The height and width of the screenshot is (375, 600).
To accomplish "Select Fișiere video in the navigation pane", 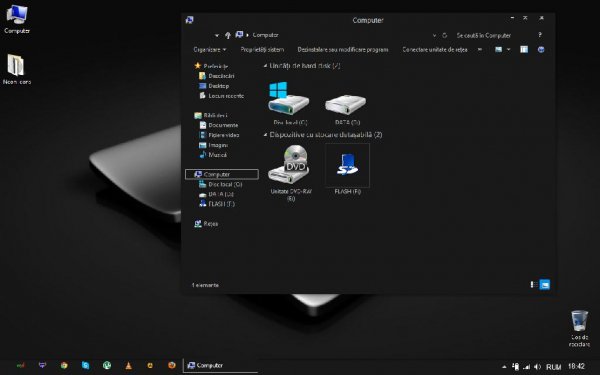I will click(x=219, y=135).
